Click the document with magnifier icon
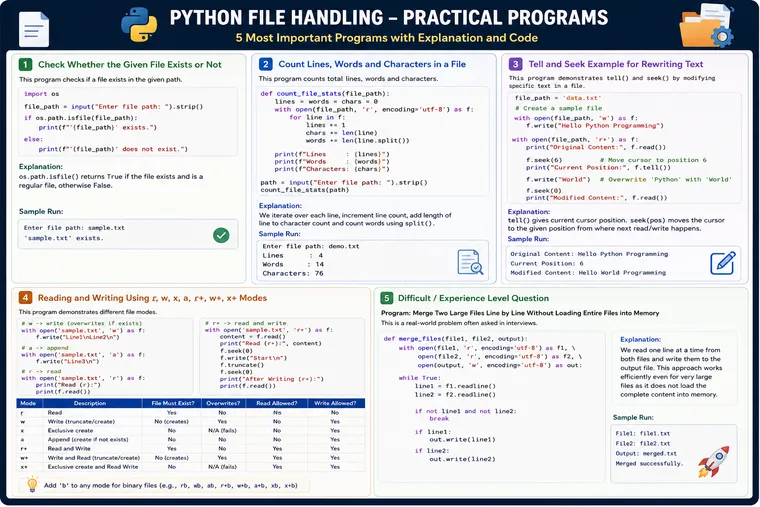 tap(470, 262)
